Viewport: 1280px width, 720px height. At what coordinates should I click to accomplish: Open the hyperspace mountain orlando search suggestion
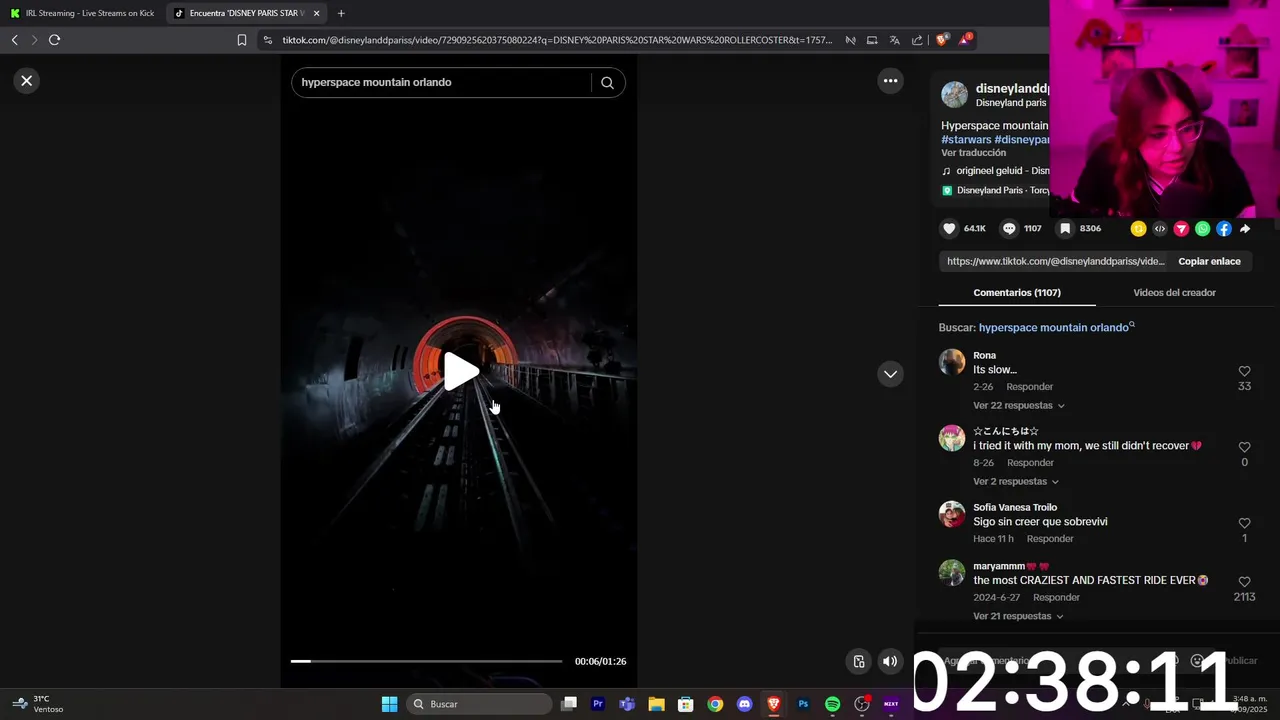tap(1054, 327)
